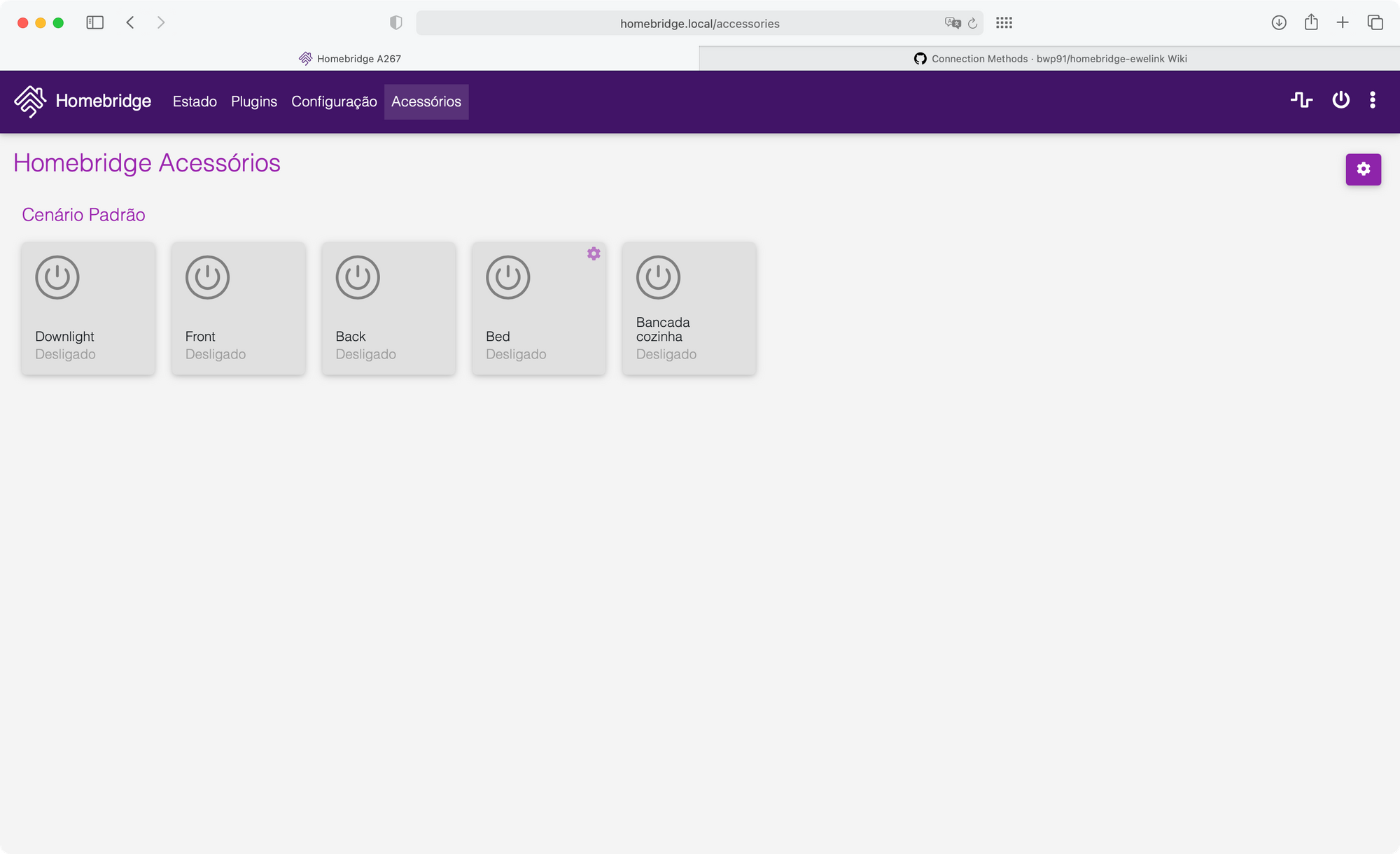Open a new tab with plus icon
Viewport: 1400px width, 854px height.
pyautogui.click(x=1343, y=22)
